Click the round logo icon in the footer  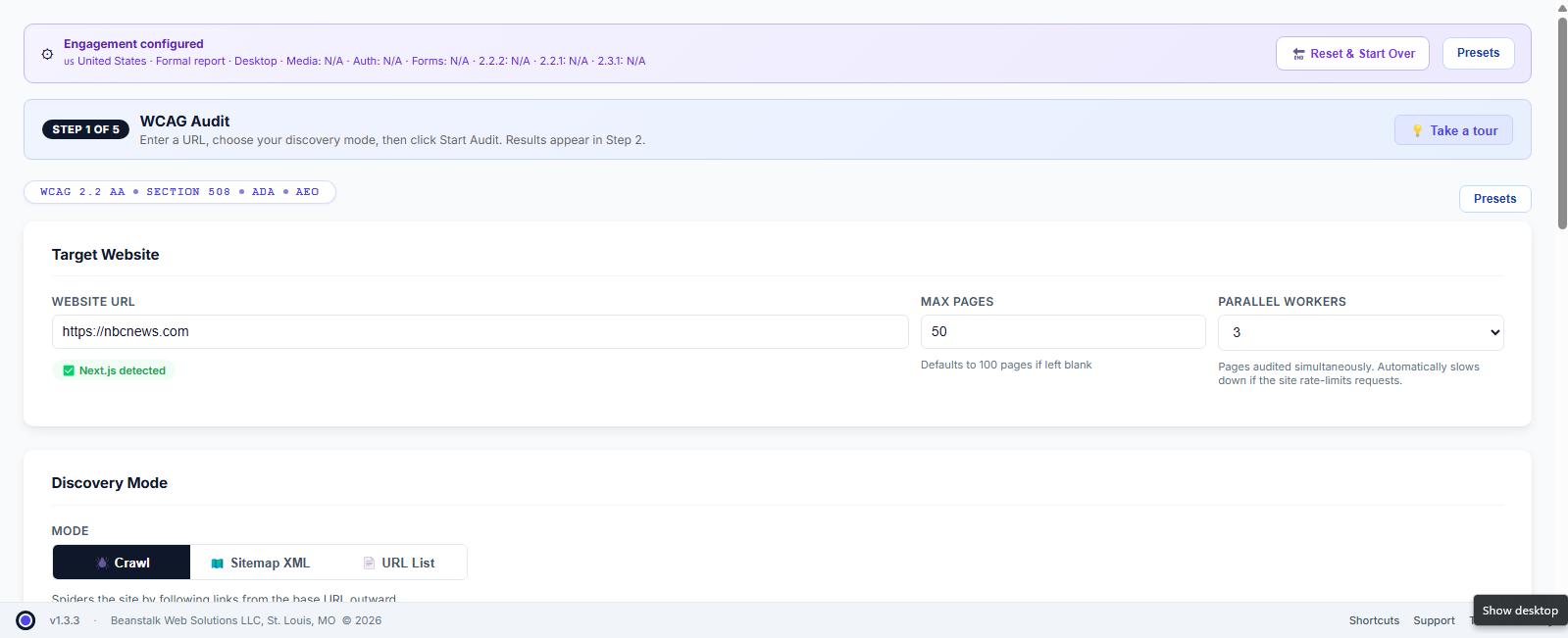click(x=26, y=620)
